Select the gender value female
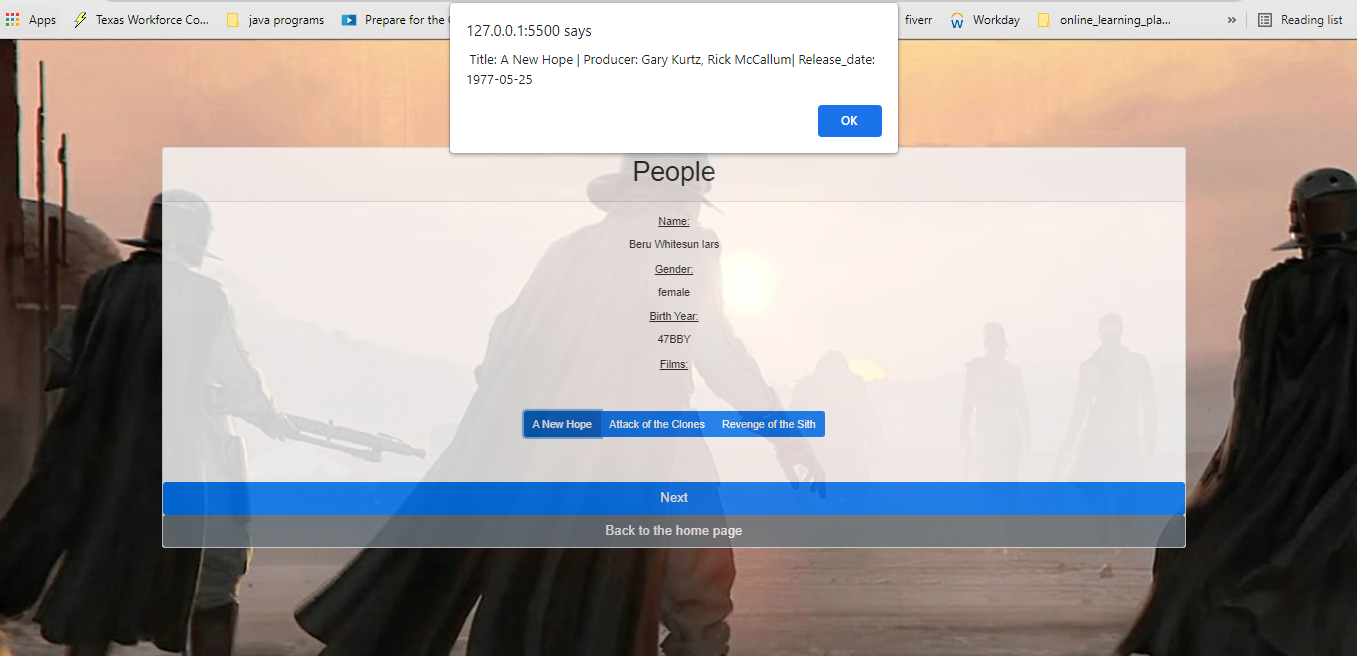1357x656 pixels. click(674, 293)
